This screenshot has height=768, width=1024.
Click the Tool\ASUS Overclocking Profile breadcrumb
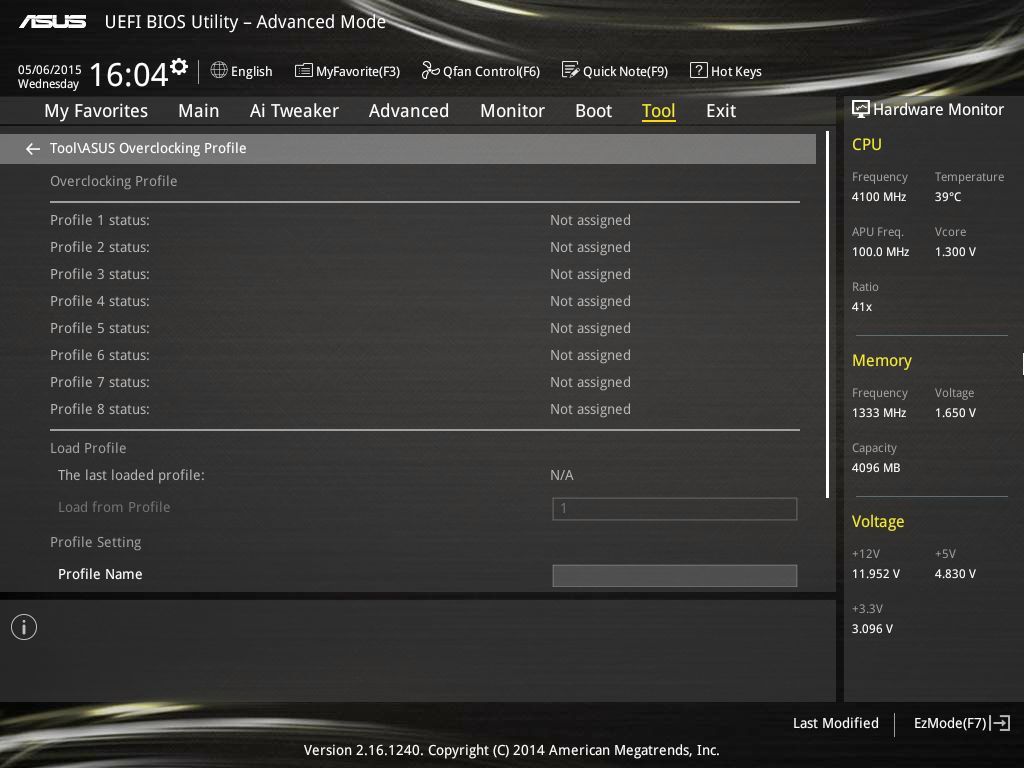148,148
